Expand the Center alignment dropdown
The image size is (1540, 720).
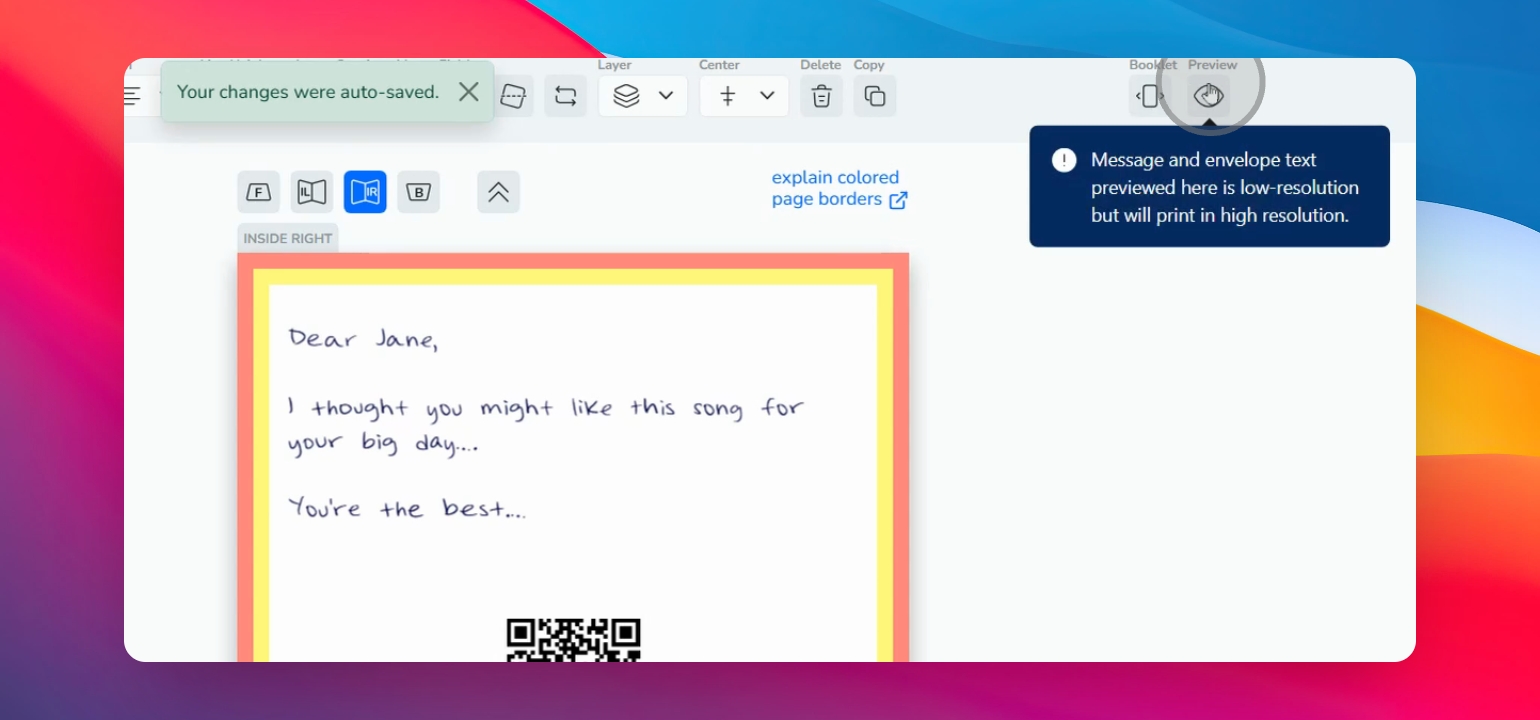pos(744,96)
